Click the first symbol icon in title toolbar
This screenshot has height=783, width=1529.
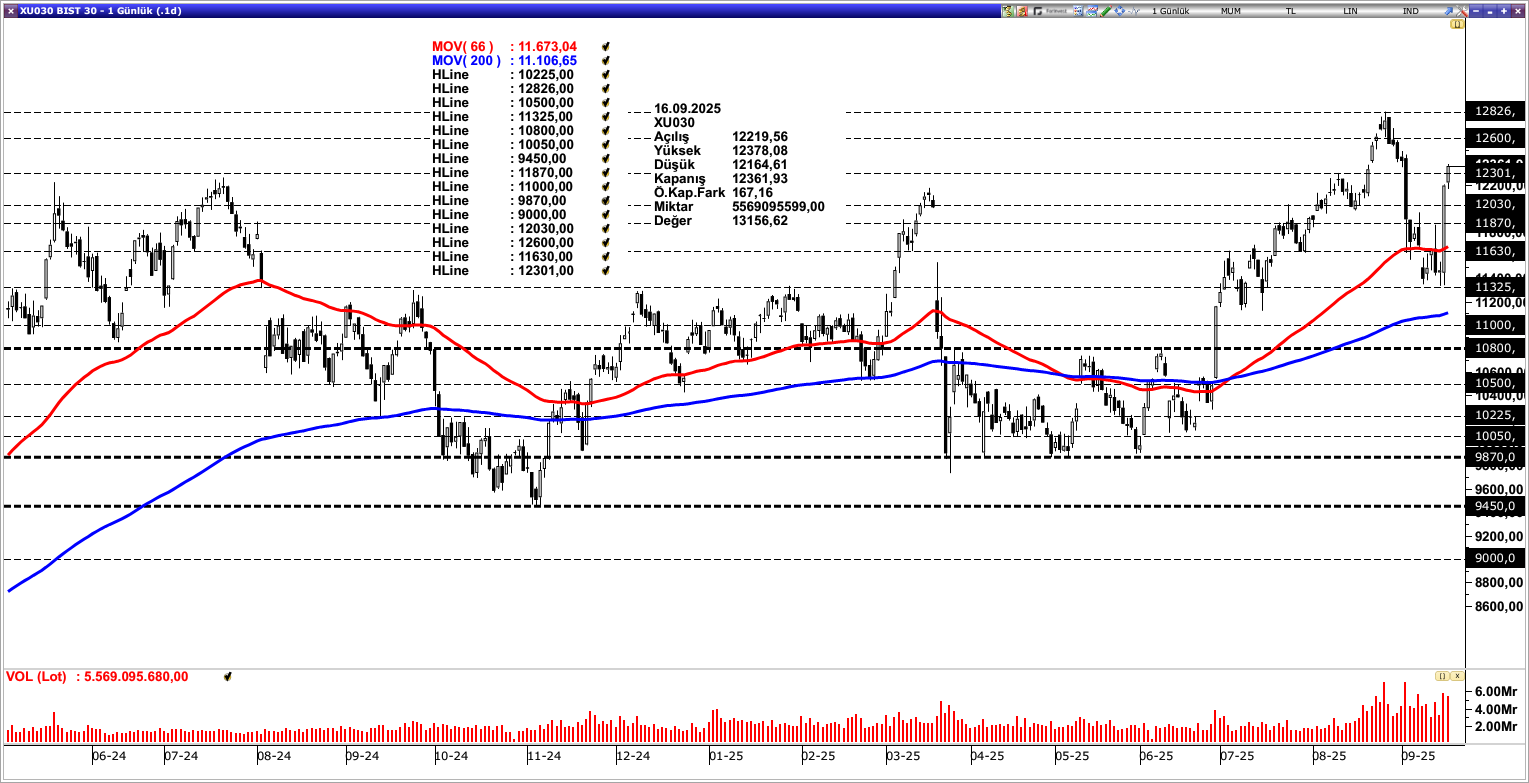[1007, 11]
